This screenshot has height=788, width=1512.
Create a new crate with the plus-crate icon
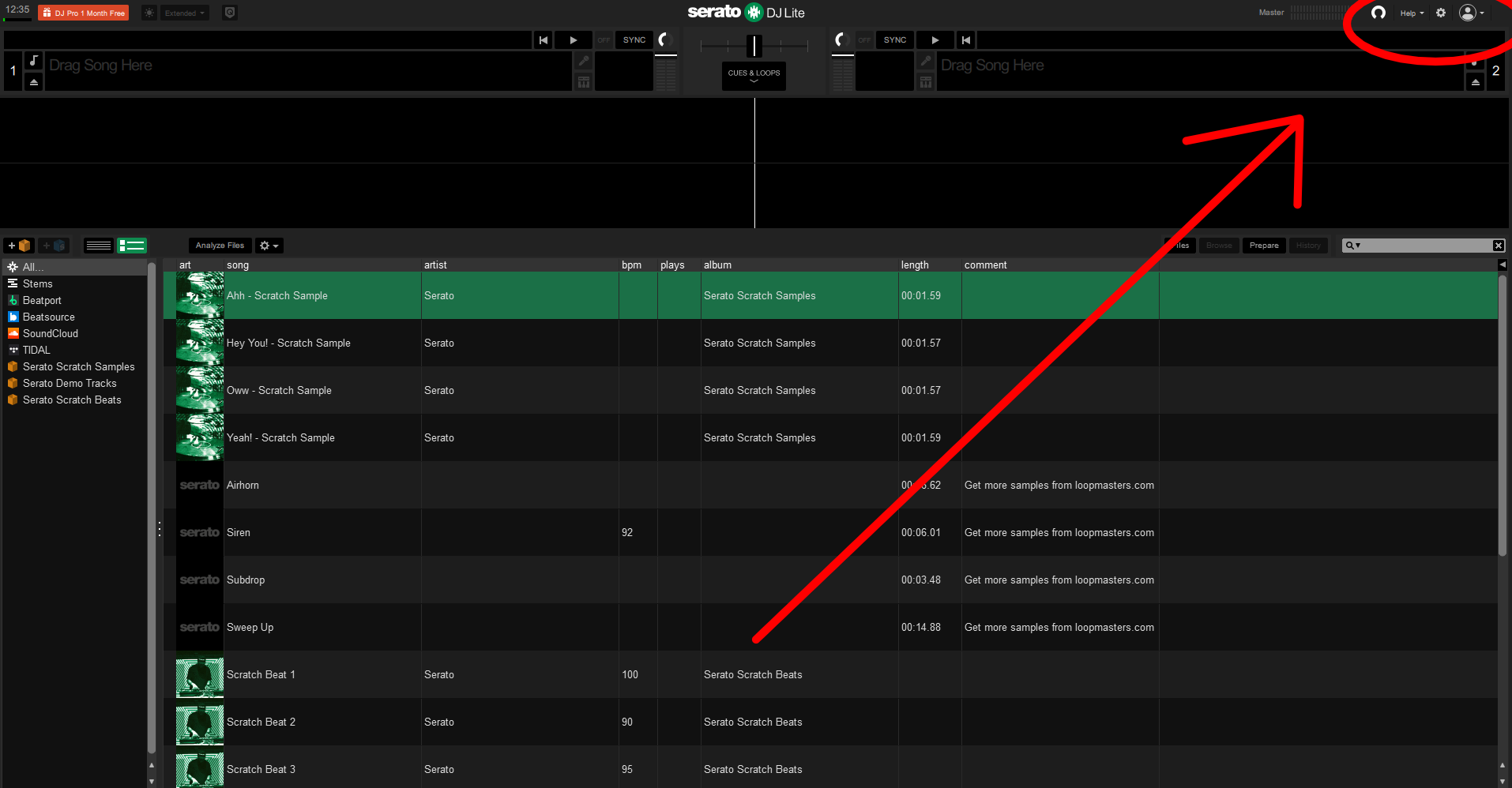[18, 246]
